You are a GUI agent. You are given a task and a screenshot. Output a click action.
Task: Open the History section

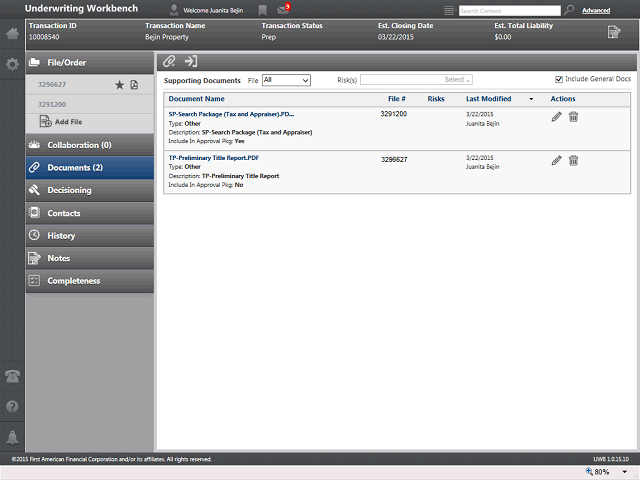tap(90, 236)
